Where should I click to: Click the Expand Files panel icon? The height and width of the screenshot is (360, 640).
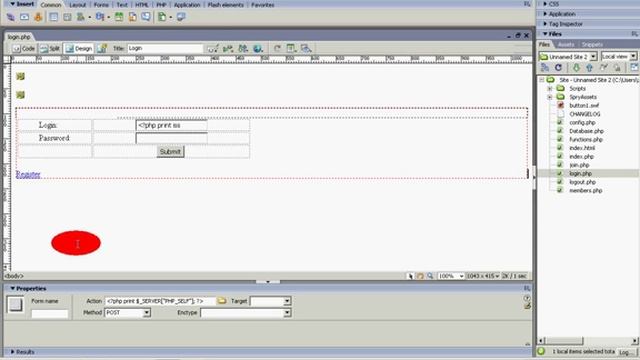[x=634, y=68]
